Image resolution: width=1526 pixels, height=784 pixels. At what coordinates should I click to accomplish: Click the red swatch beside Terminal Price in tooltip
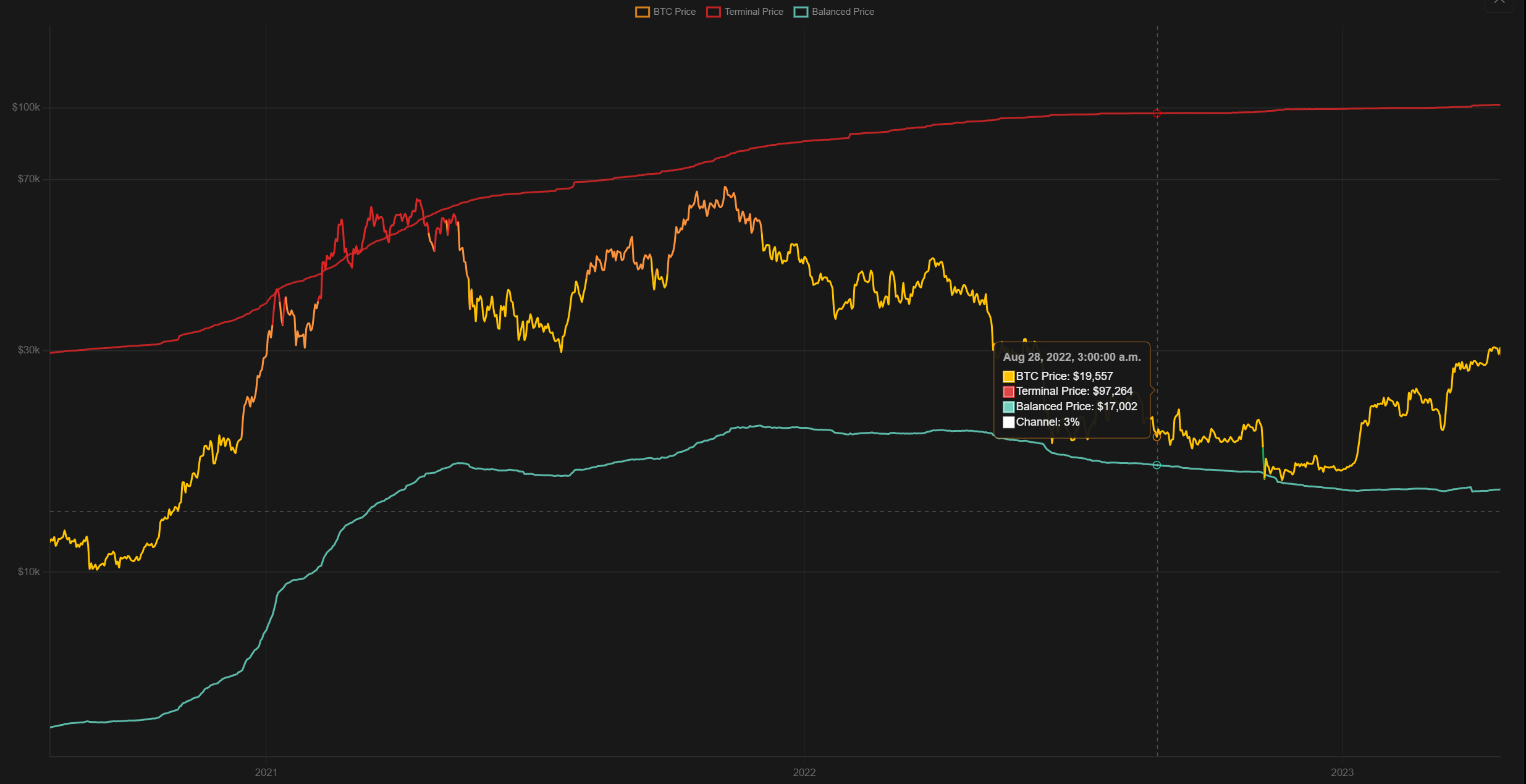[1008, 392]
